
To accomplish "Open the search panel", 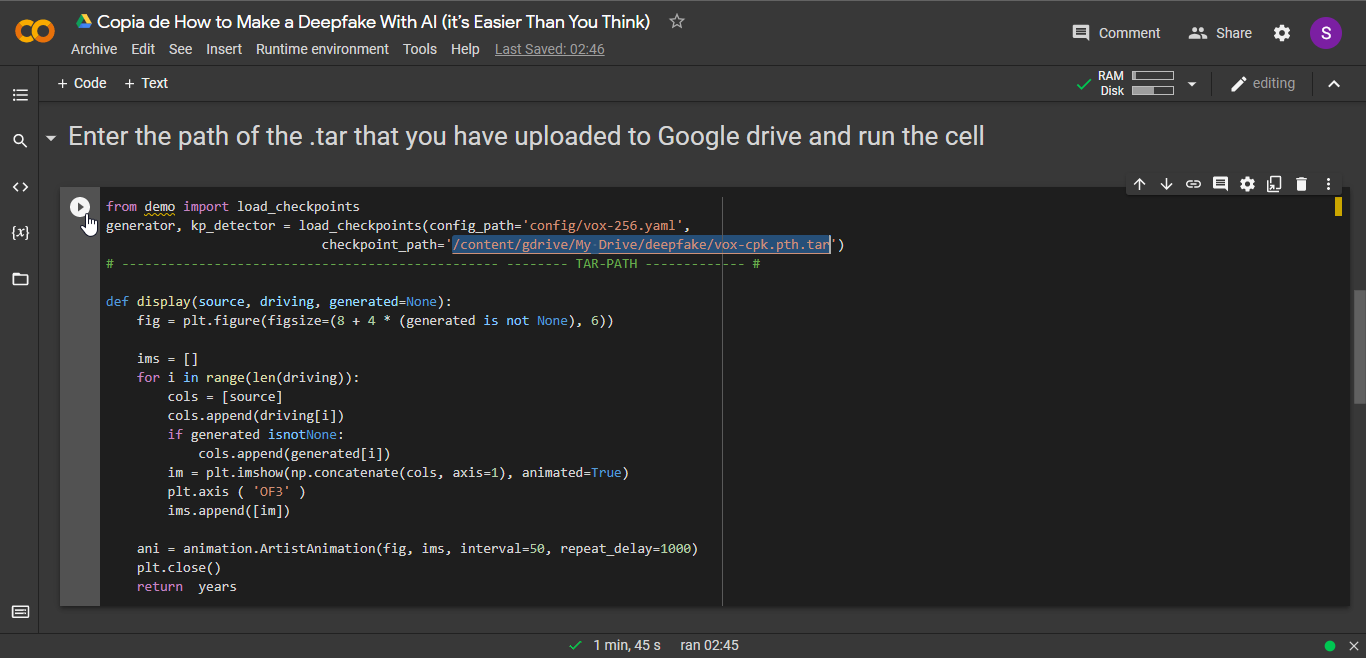I will coord(20,140).
